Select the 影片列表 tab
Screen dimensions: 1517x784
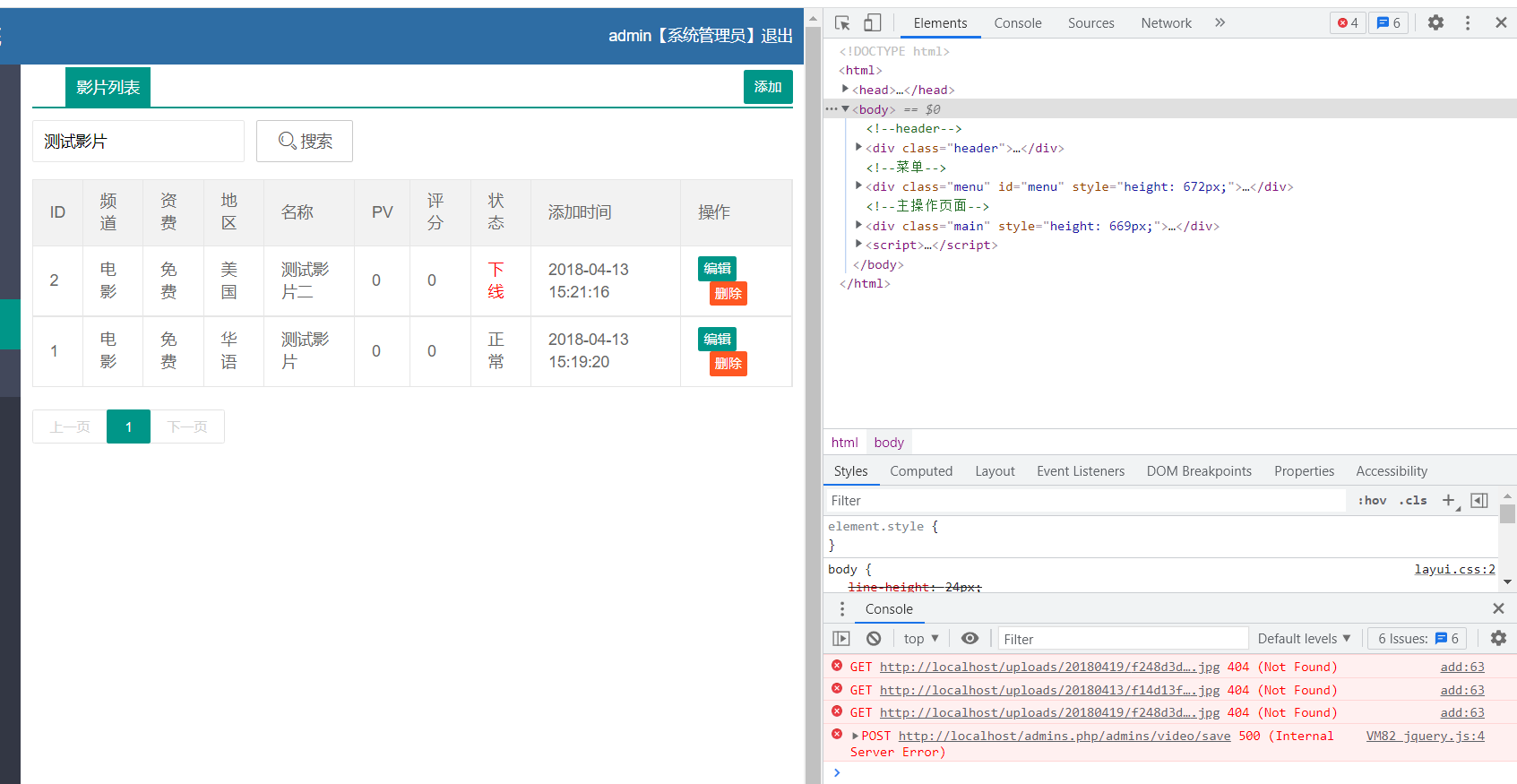[108, 87]
